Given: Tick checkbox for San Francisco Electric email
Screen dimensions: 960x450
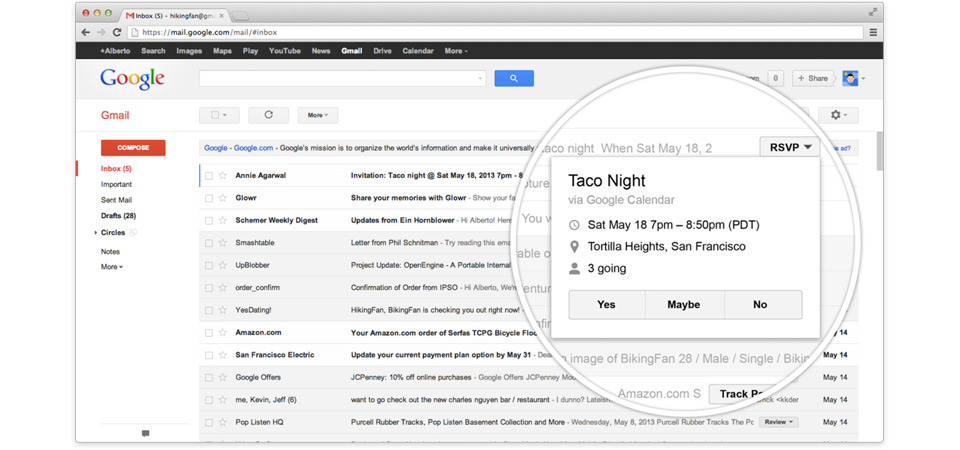Looking at the screenshot, I should pyautogui.click(x=209, y=355).
